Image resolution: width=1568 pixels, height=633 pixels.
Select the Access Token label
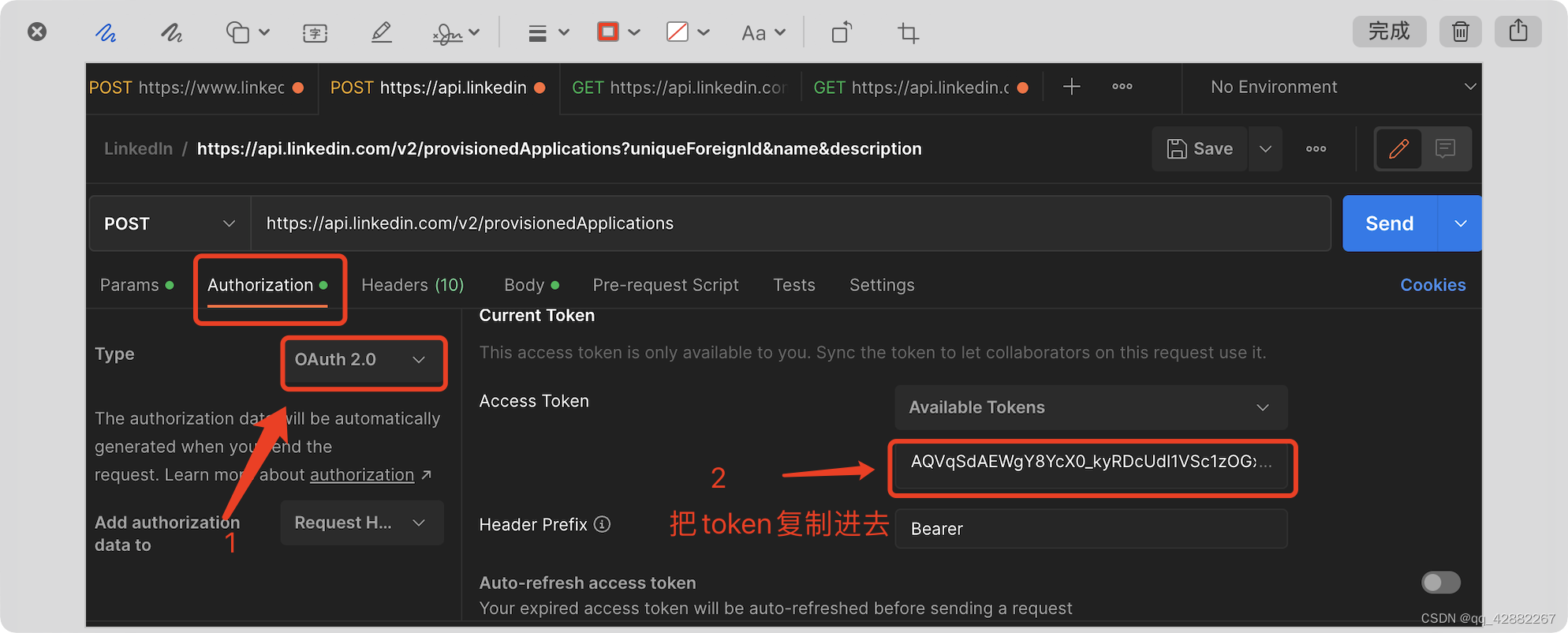point(534,401)
